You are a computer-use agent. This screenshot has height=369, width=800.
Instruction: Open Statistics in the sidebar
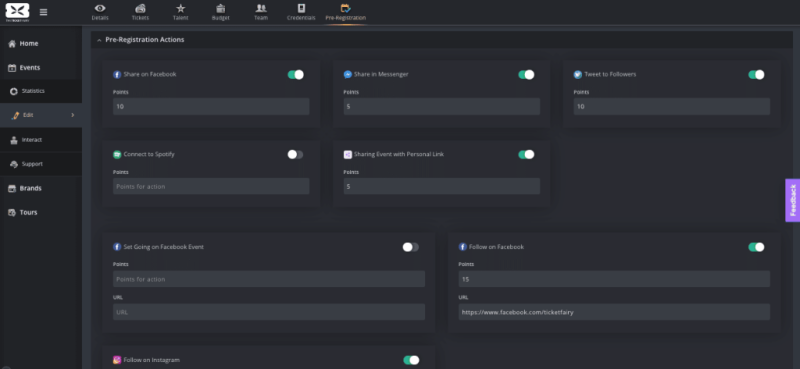pyautogui.click(x=41, y=91)
